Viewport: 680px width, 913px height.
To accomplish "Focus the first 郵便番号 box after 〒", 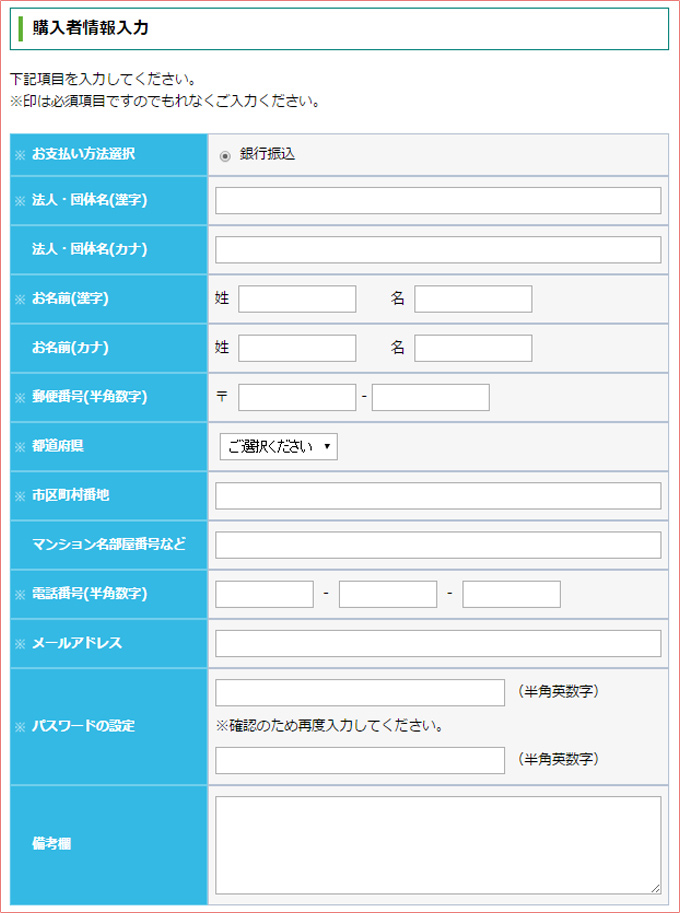I will [x=298, y=397].
